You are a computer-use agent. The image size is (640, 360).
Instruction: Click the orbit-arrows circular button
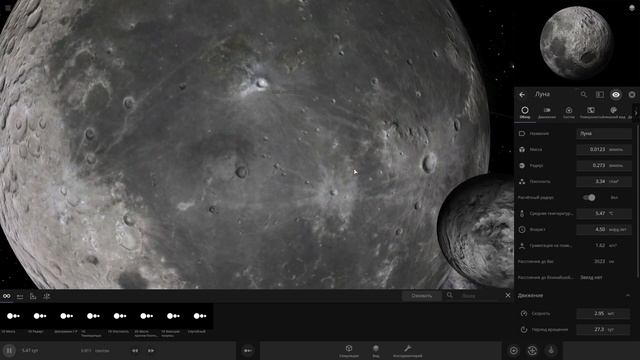pyautogui.click(x=532, y=350)
